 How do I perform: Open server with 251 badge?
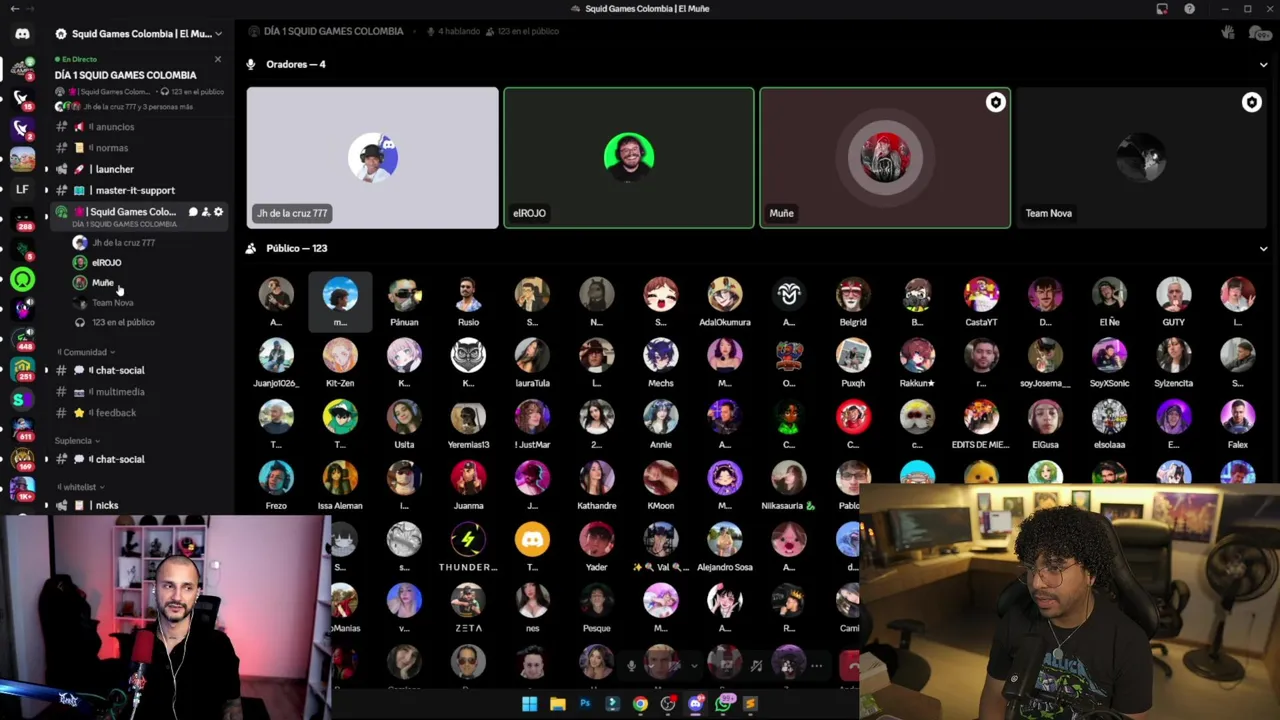click(22, 370)
